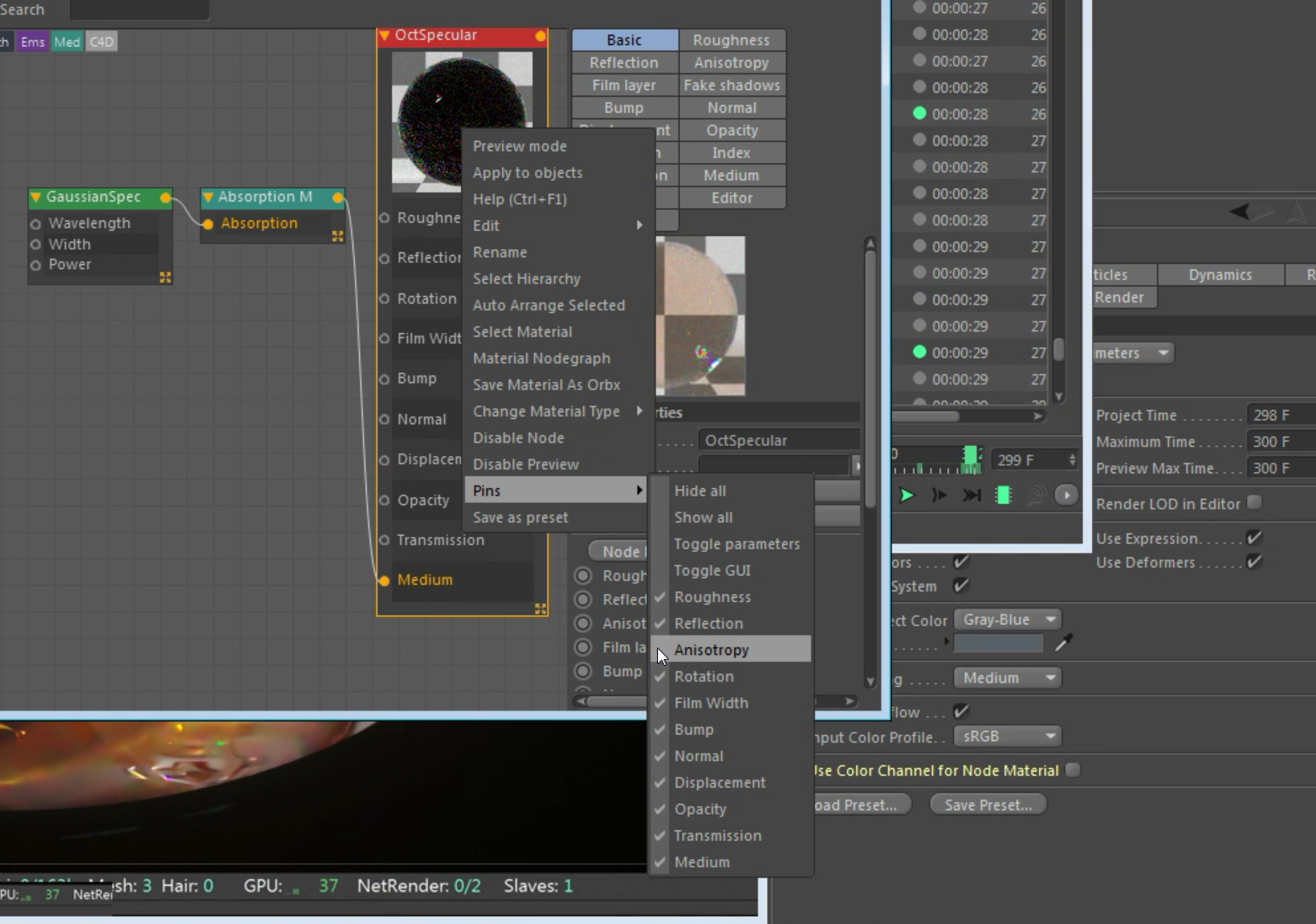
Task: Click the Roughness input pin on OctSpecular node
Action: (x=384, y=218)
